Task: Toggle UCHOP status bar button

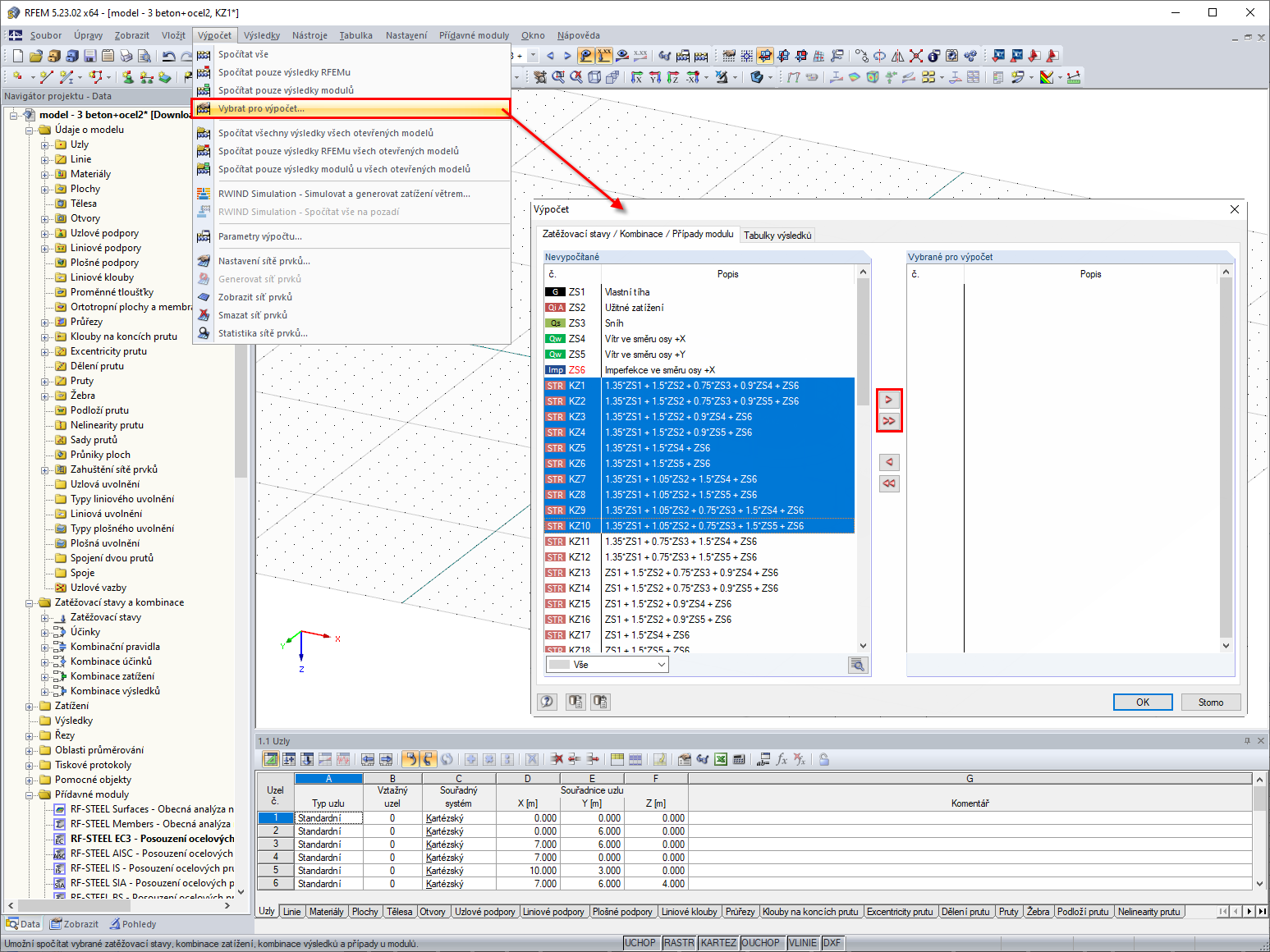Action: pyautogui.click(x=640, y=943)
